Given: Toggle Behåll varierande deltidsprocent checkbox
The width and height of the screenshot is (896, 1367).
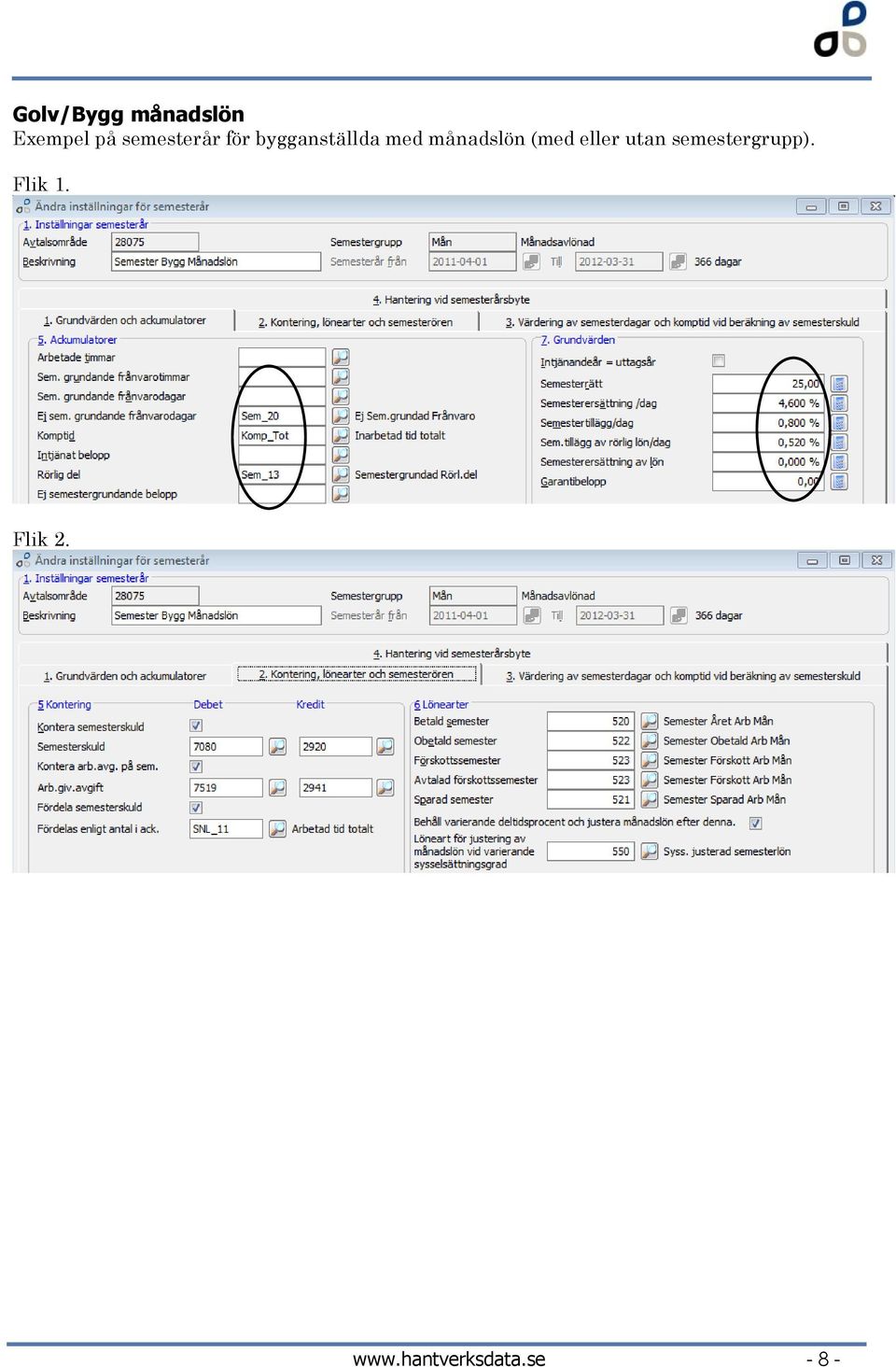Looking at the screenshot, I should pos(756,824).
